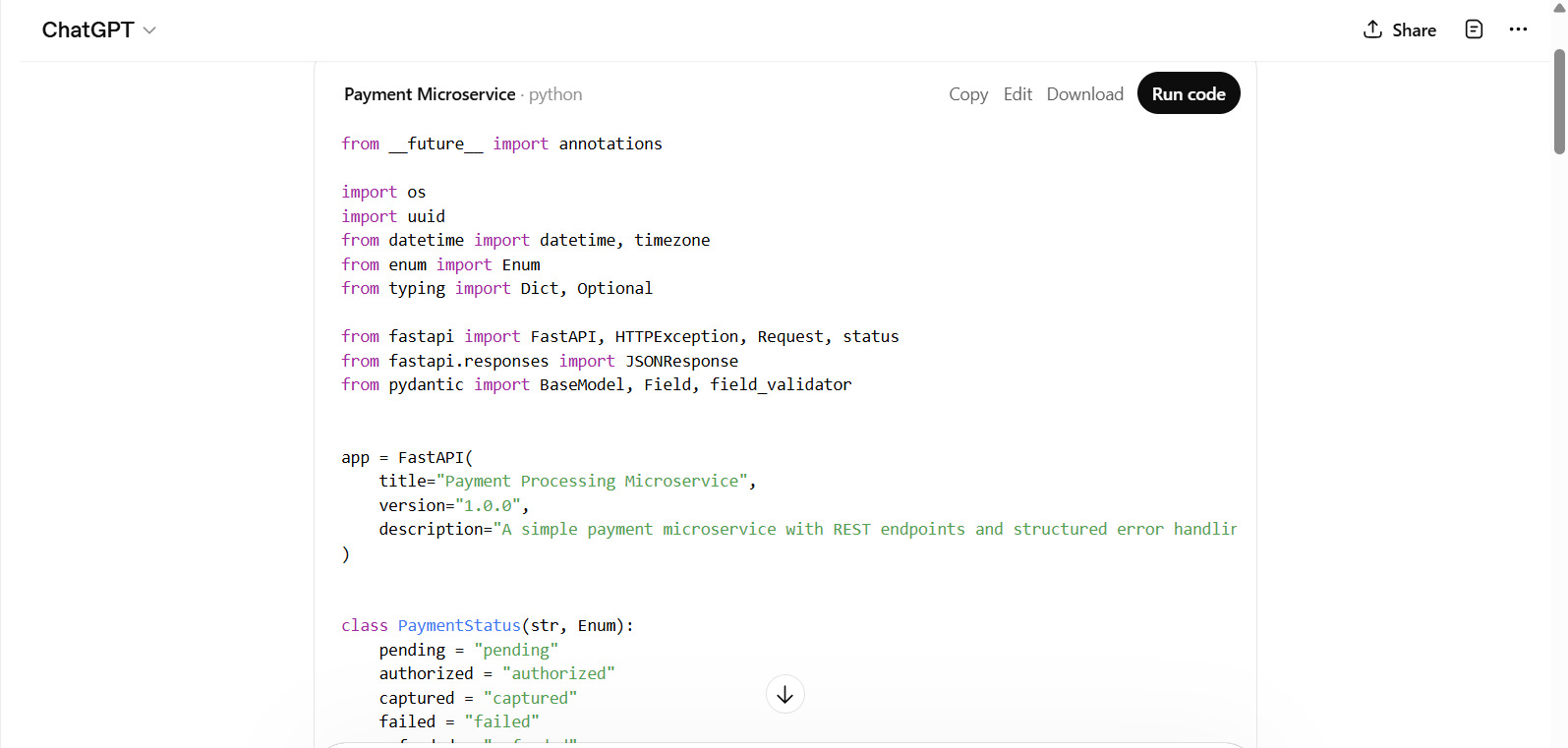Click the scroll-to-bottom arrow button

tap(784, 695)
